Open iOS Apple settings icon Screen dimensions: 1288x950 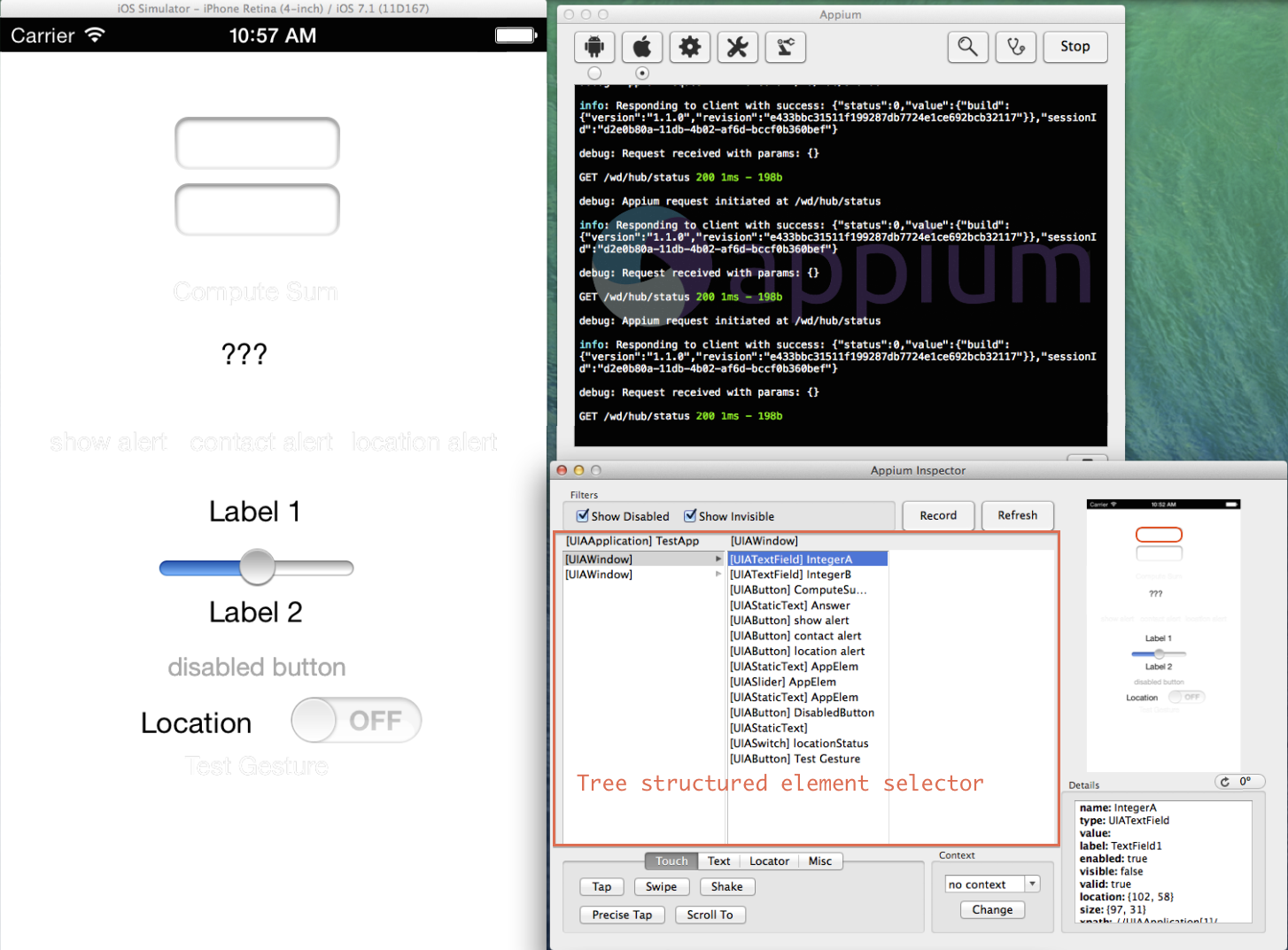(x=642, y=47)
